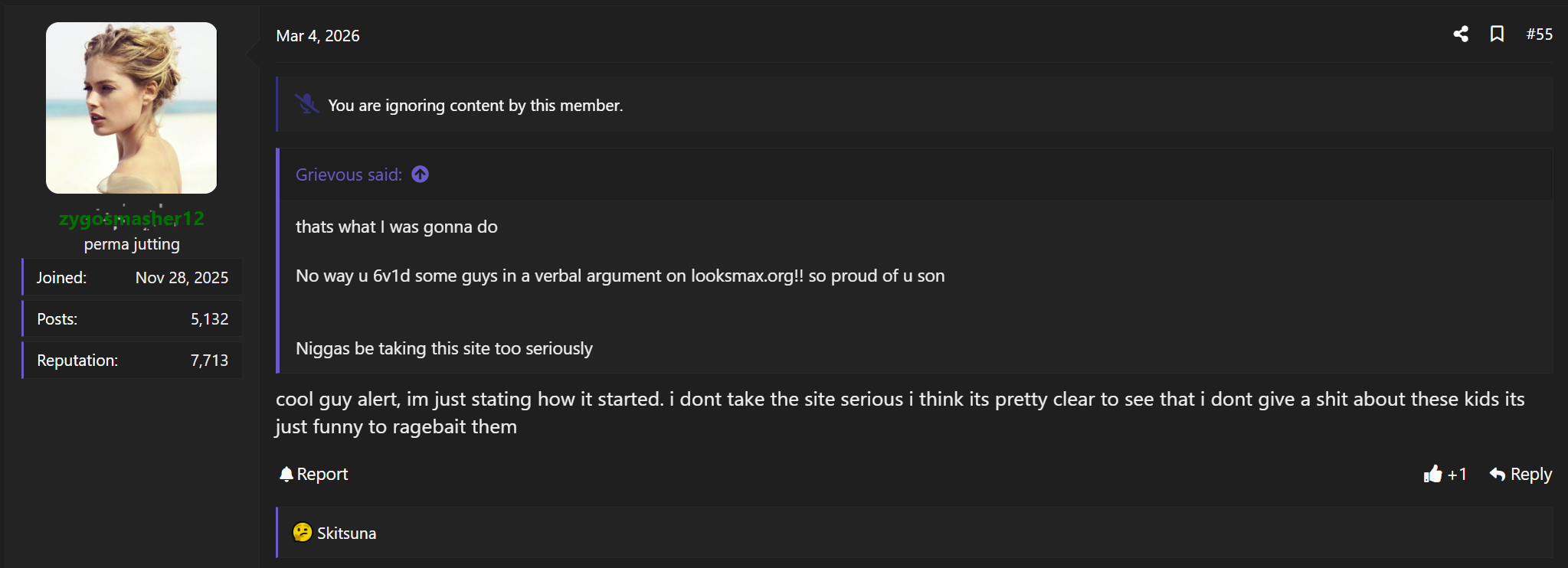Open post number #55 permalink
Screen dimensions: 1568x568
click(1539, 34)
